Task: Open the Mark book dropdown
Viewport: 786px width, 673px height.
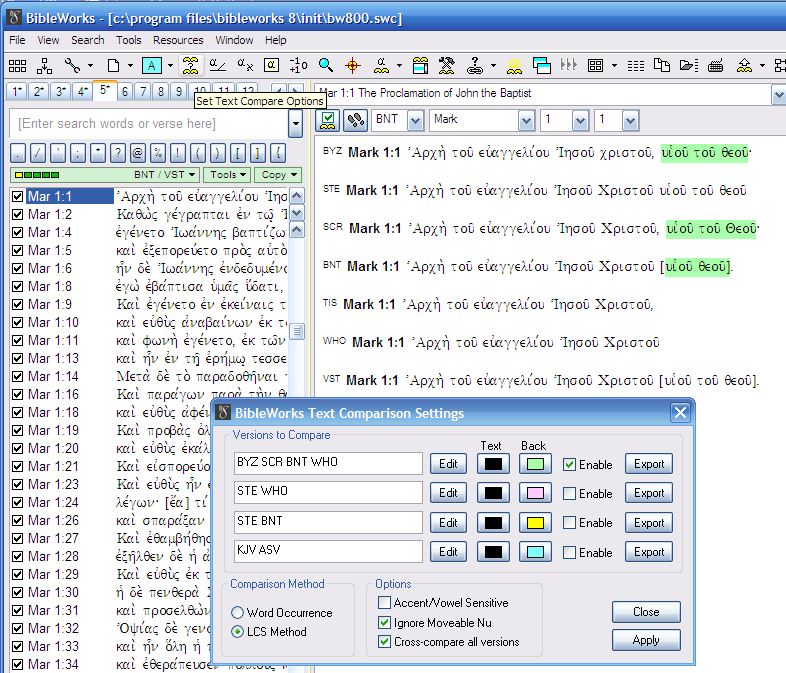Action: [x=526, y=120]
